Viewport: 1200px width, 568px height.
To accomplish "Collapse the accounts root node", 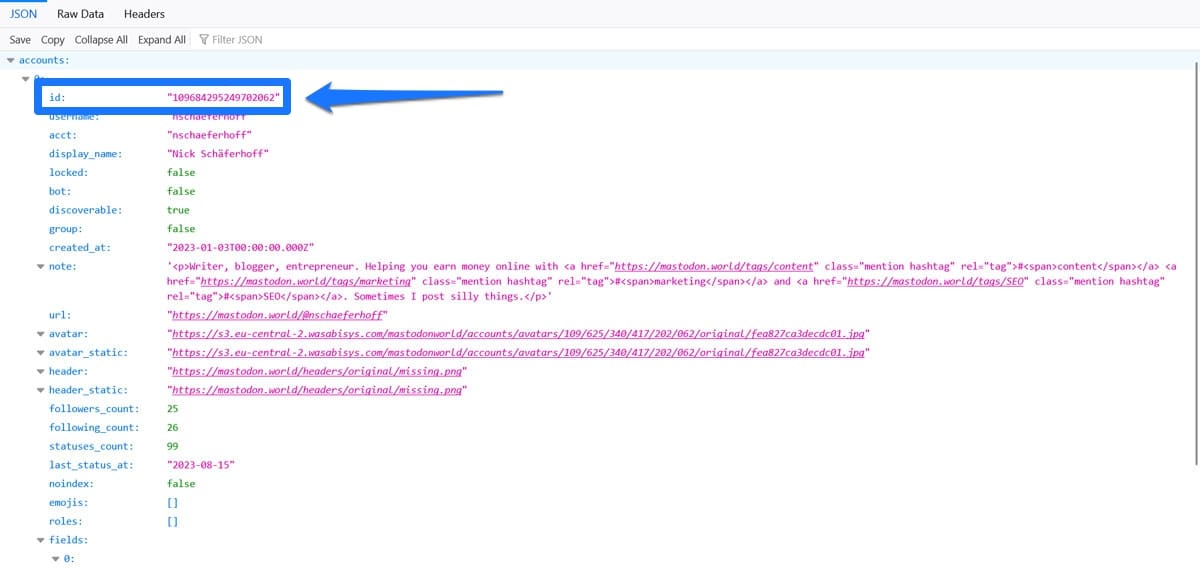I will (11, 60).
